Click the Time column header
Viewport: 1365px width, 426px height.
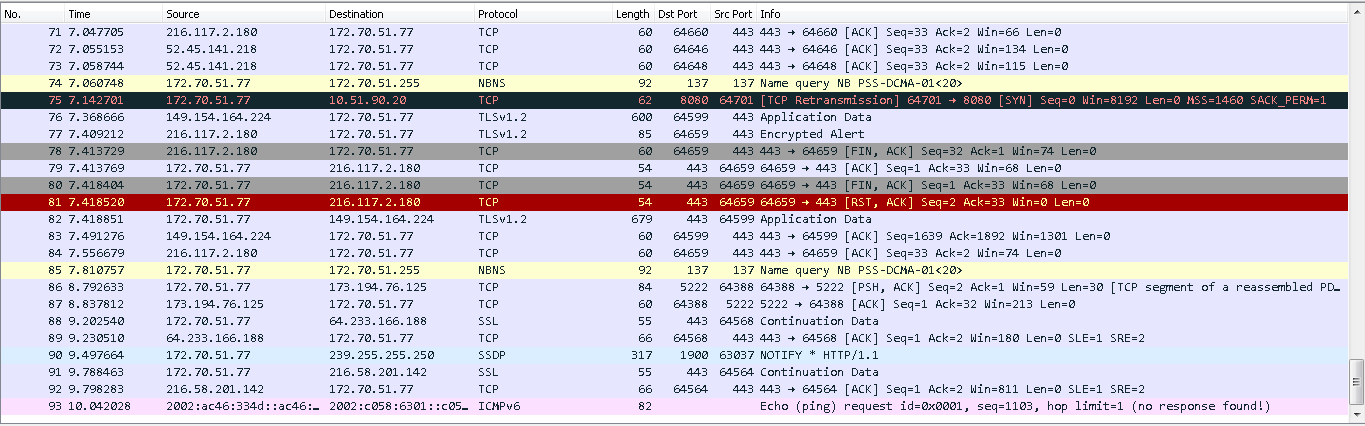[x=112, y=14]
